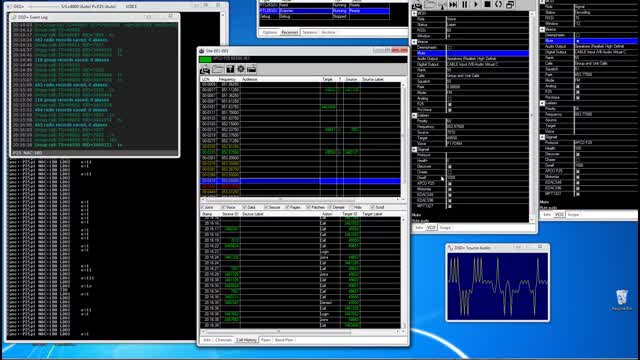Collapse the VCO section in voice receiver

414,13
